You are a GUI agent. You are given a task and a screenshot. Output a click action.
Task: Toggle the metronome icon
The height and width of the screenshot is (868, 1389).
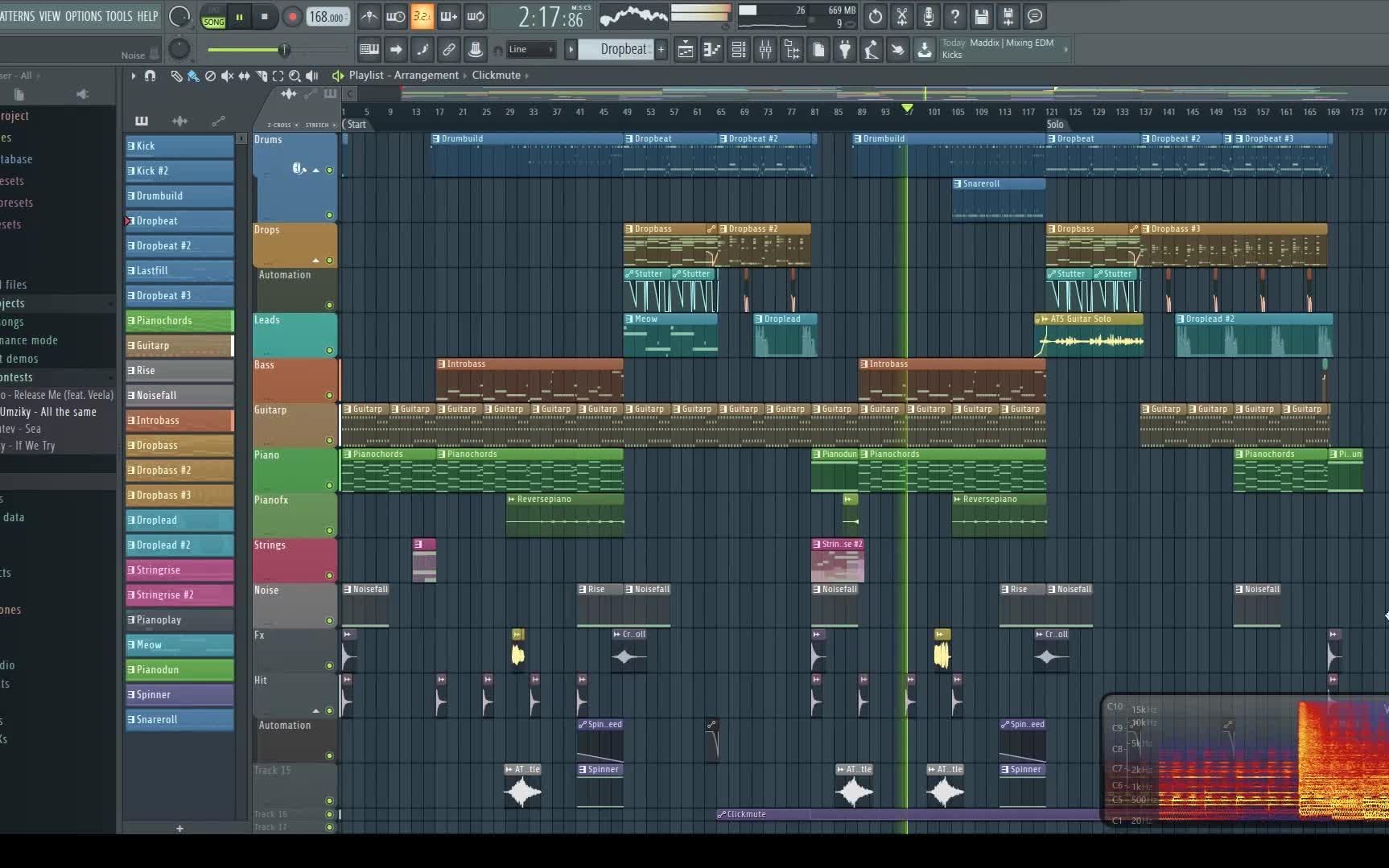(369, 17)
